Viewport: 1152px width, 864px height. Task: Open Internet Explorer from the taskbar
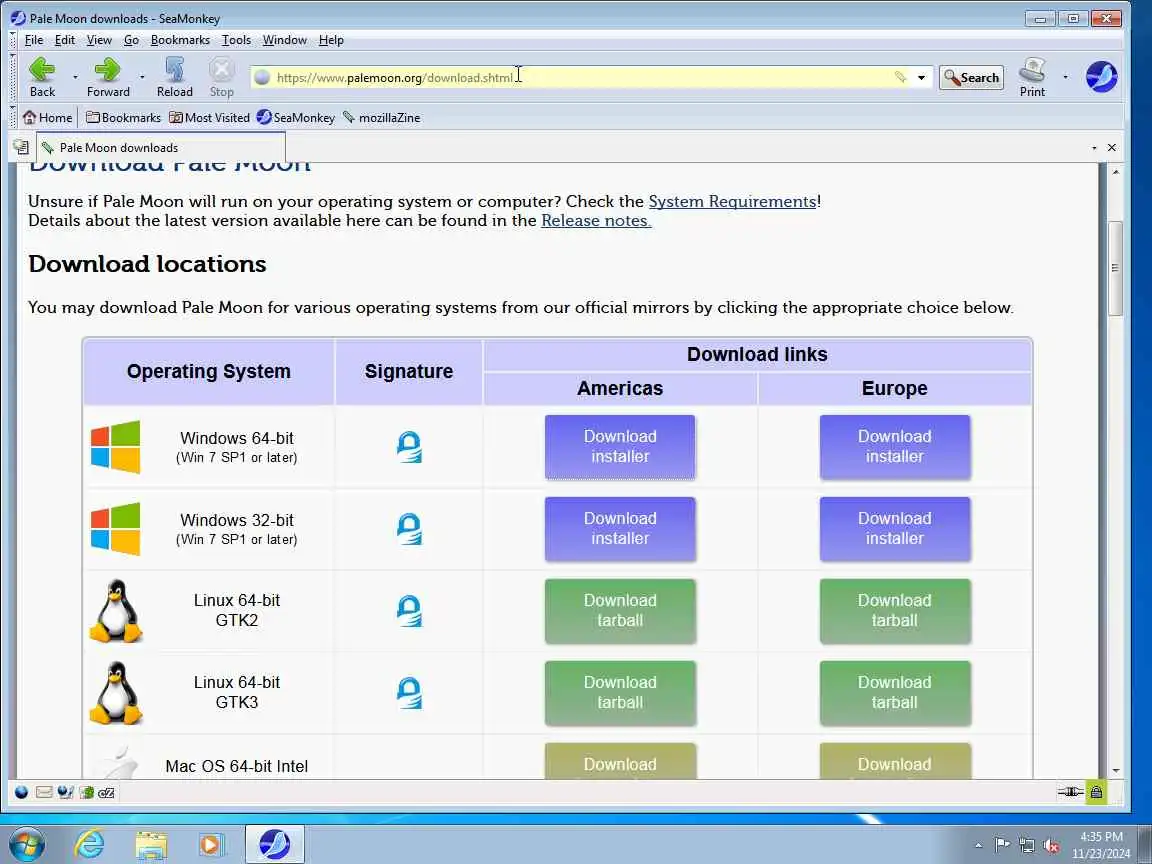(x=90, y=844)
